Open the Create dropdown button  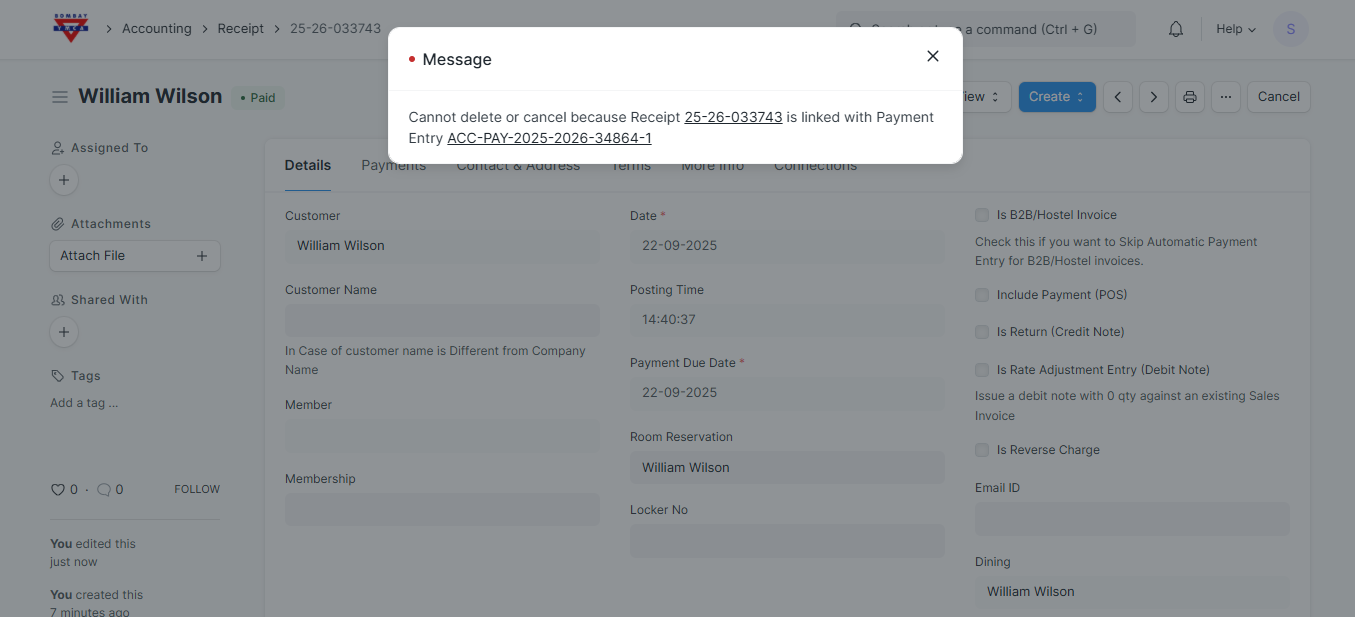click(x=1056, y=97)
